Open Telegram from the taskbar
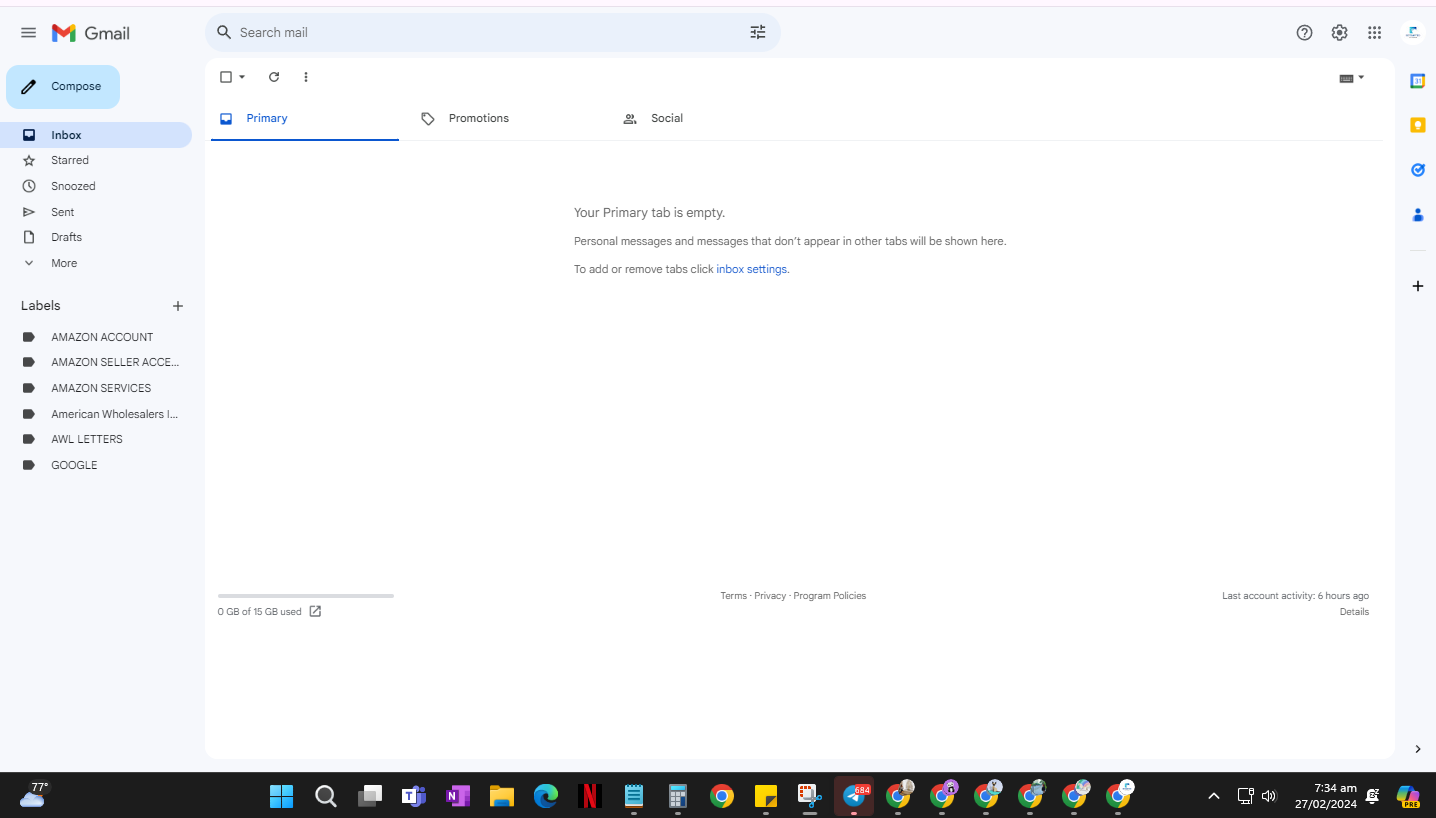1436x818 pixels. pyautogui.click(x=854, y=796)
